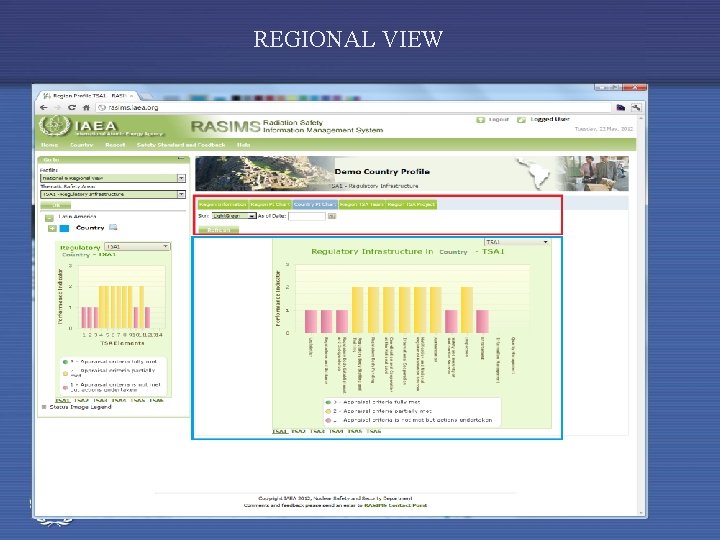Switch to the Region Information tab
720x540 pixels.
tap(223, 204)
